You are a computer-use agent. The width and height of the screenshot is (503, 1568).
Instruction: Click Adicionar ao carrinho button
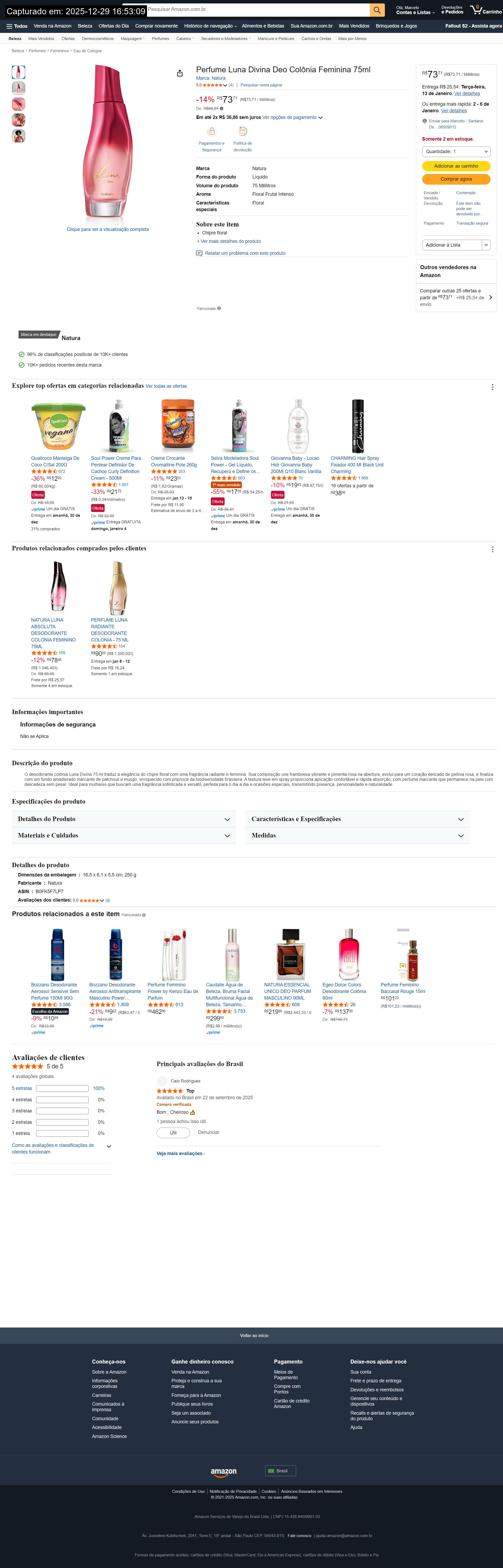[456, 166]
